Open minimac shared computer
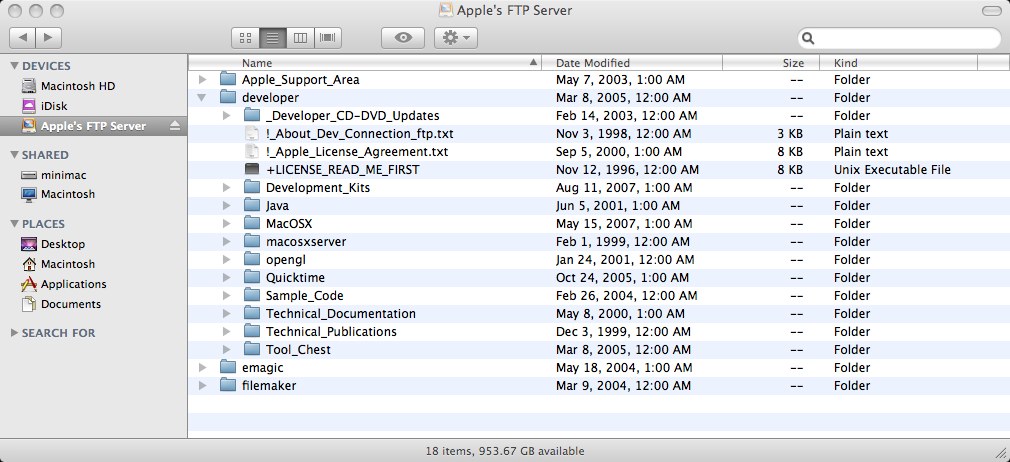Image resolution: width=1010 pixels, height=462 pixels. 93,175
